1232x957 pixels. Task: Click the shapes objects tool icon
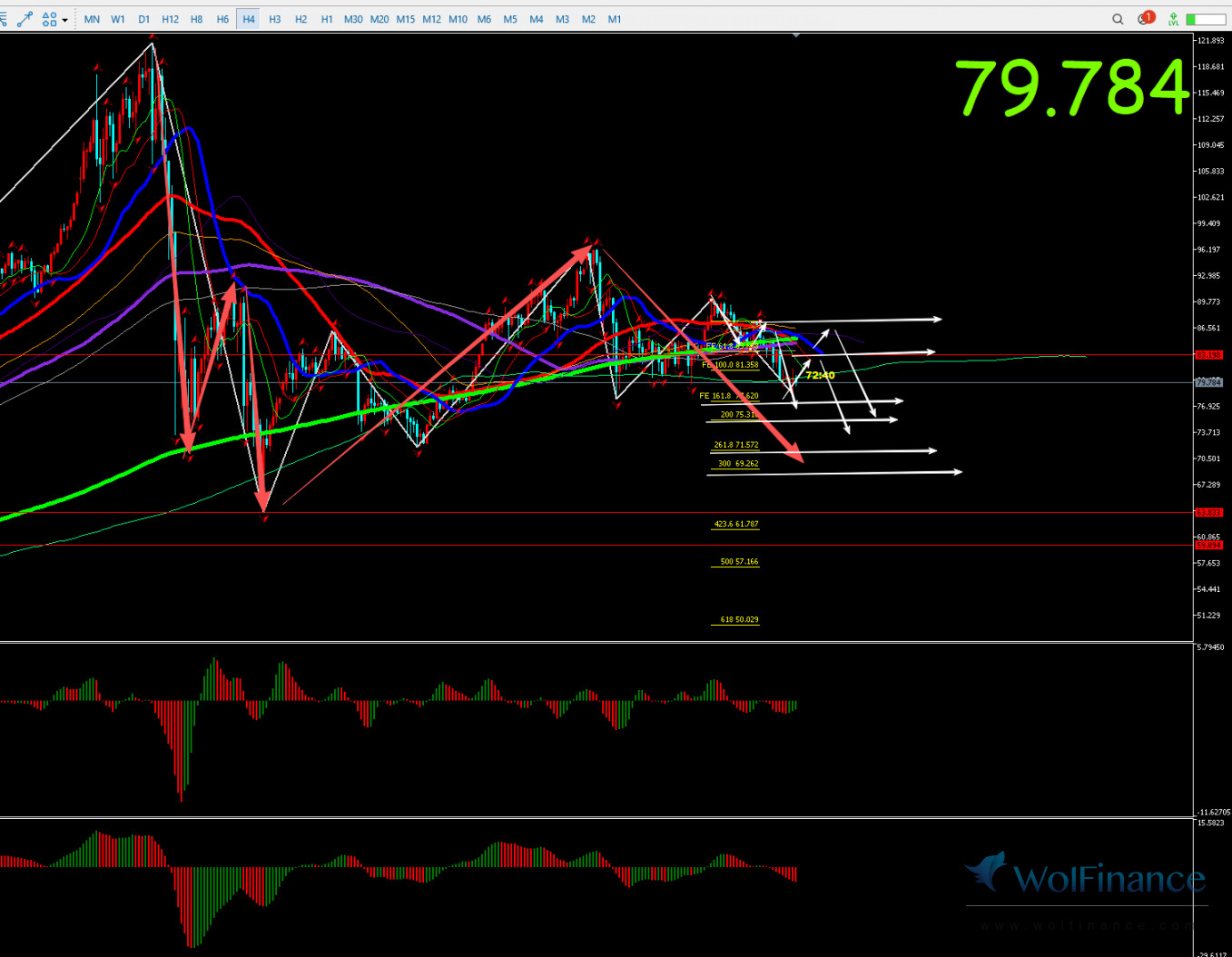coord(48,19)
